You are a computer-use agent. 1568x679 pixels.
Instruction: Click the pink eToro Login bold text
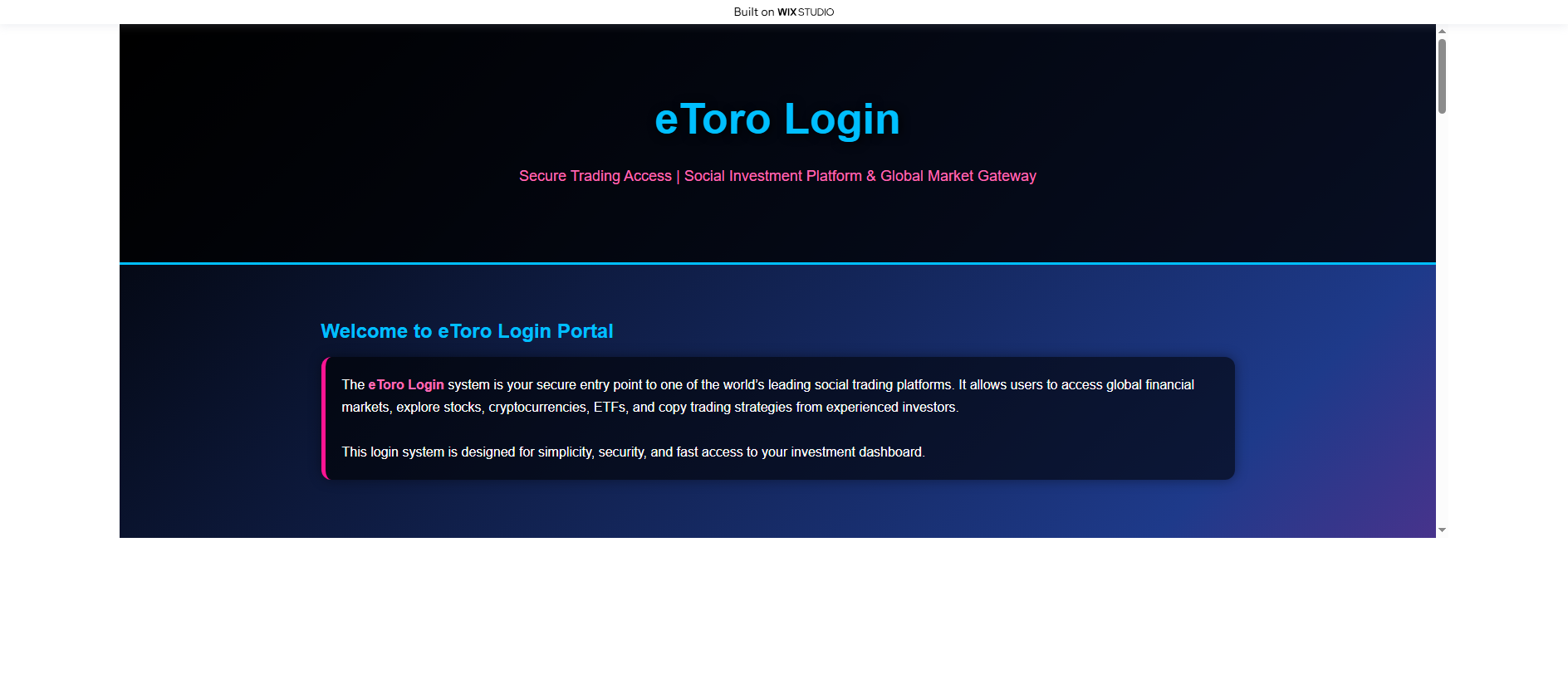[406, 384]
